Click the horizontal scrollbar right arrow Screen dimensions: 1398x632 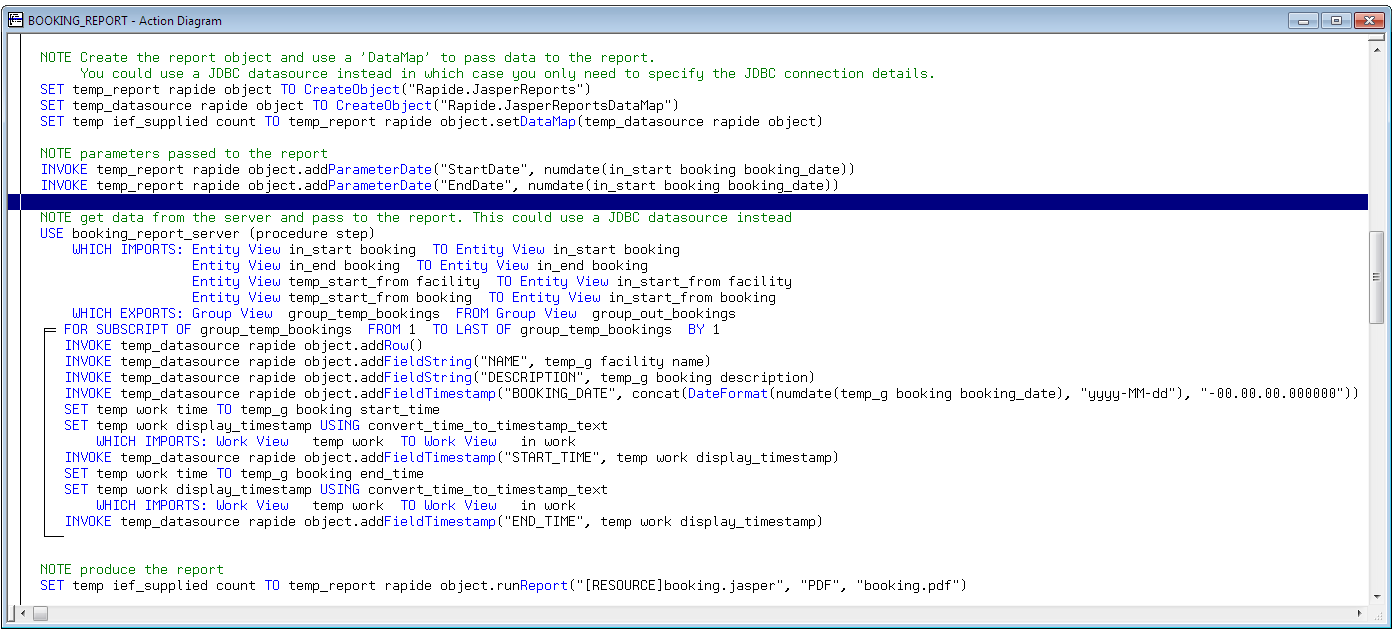pyautogui.click(x=1361, y=613)
